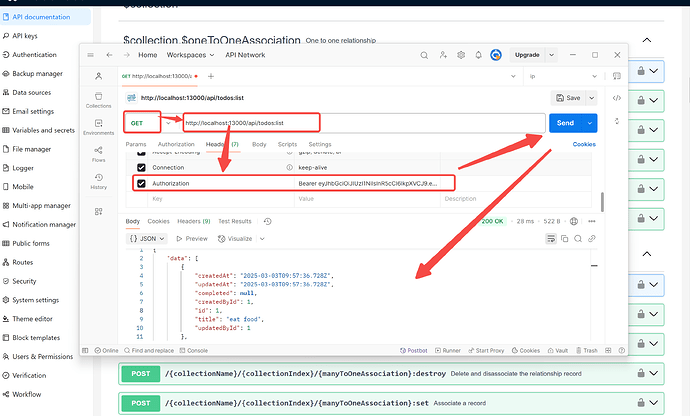Go back with Postman left arrow
The height and width of the screenshot is (416, 690).
click(x=109, y=55)
